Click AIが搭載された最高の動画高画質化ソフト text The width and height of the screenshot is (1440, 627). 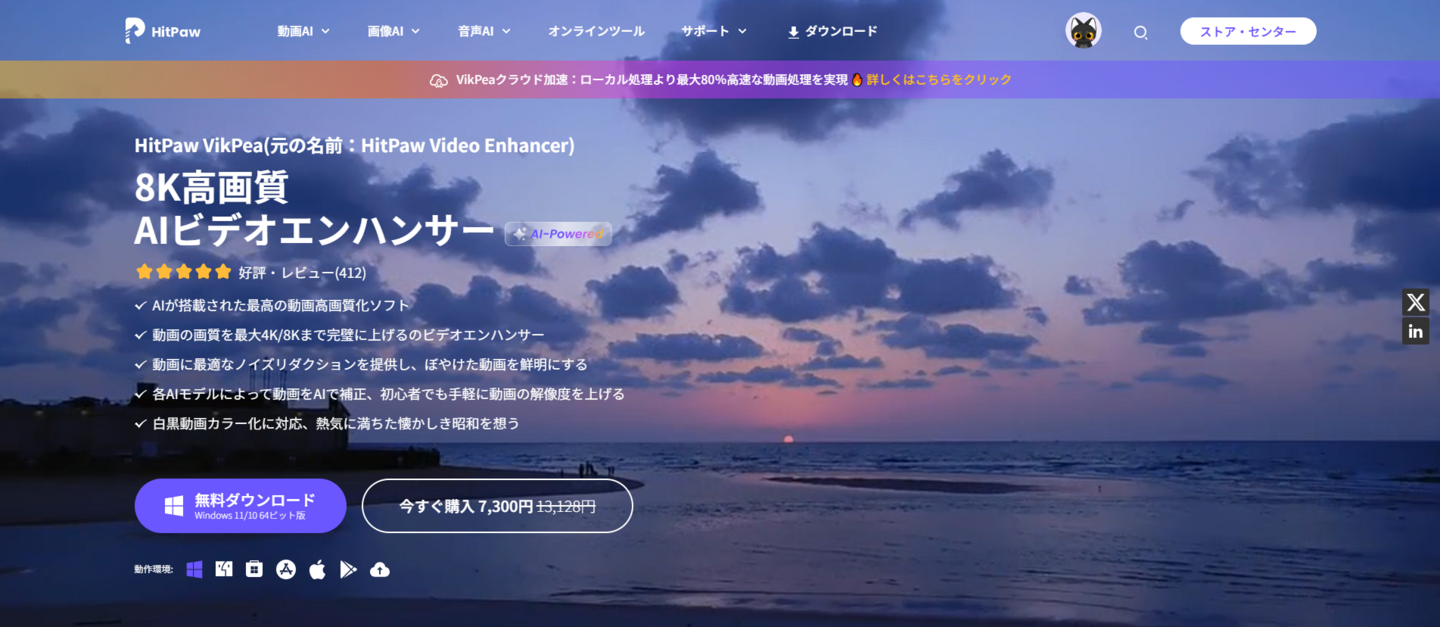coord(281,306)
